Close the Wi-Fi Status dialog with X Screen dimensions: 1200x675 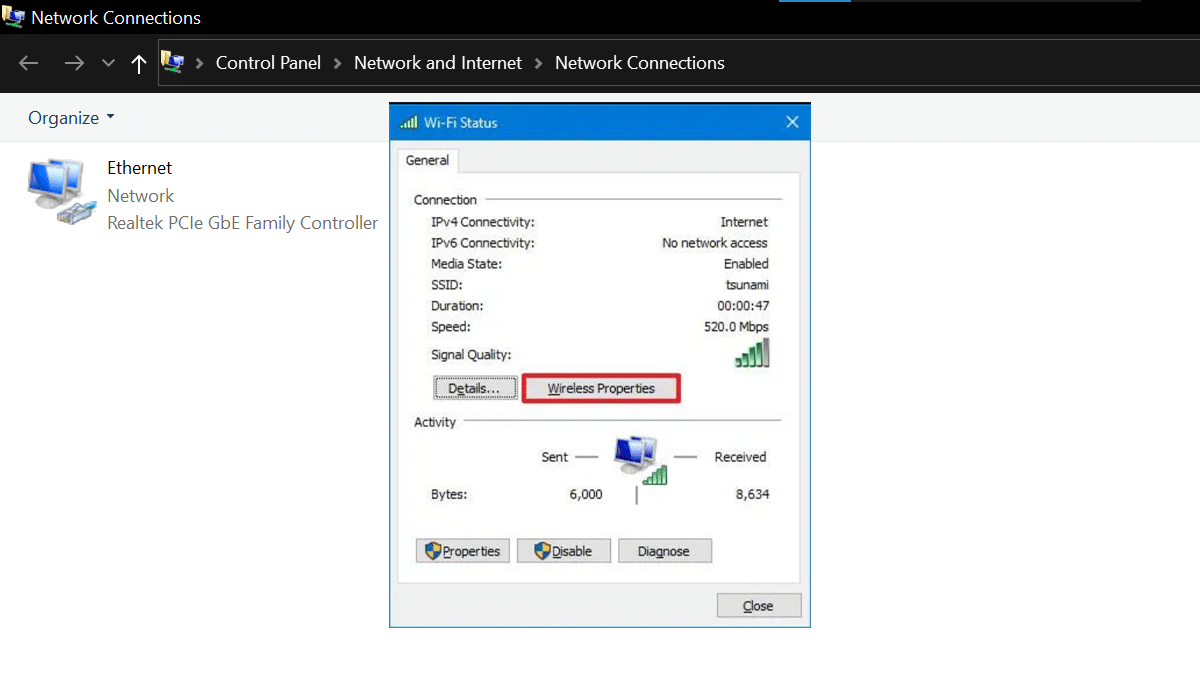792,122
